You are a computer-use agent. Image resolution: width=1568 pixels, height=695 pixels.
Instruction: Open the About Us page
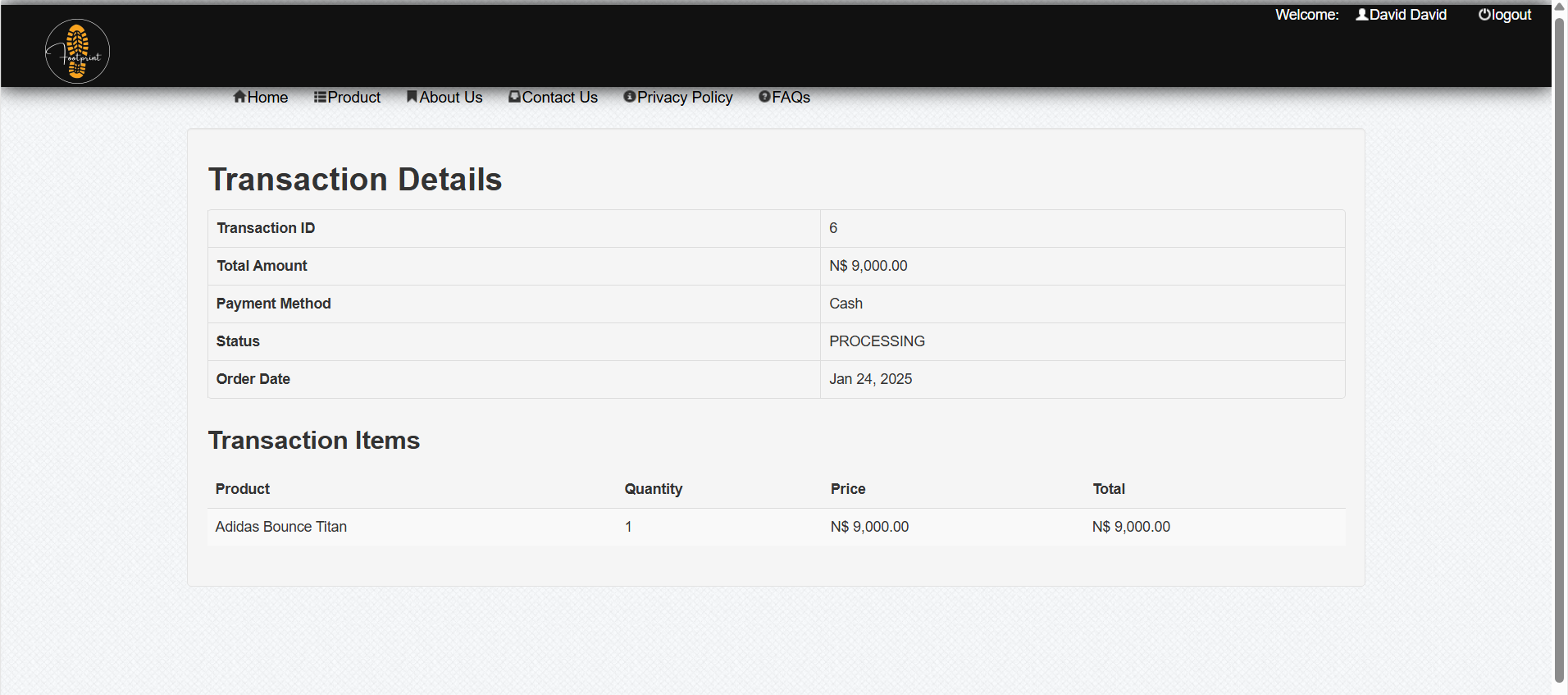click(444, 97)
